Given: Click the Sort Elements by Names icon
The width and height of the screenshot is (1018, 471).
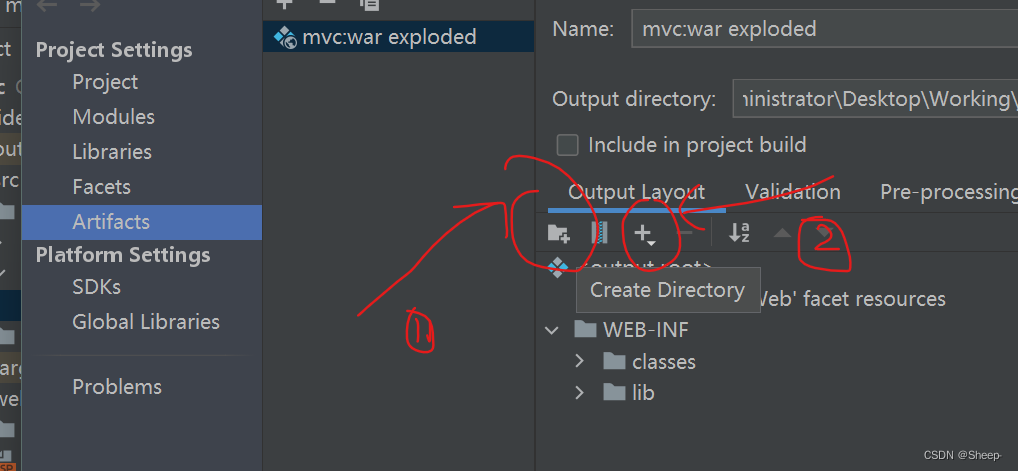Looking at the screenshot, I should (x=739, y=233).
